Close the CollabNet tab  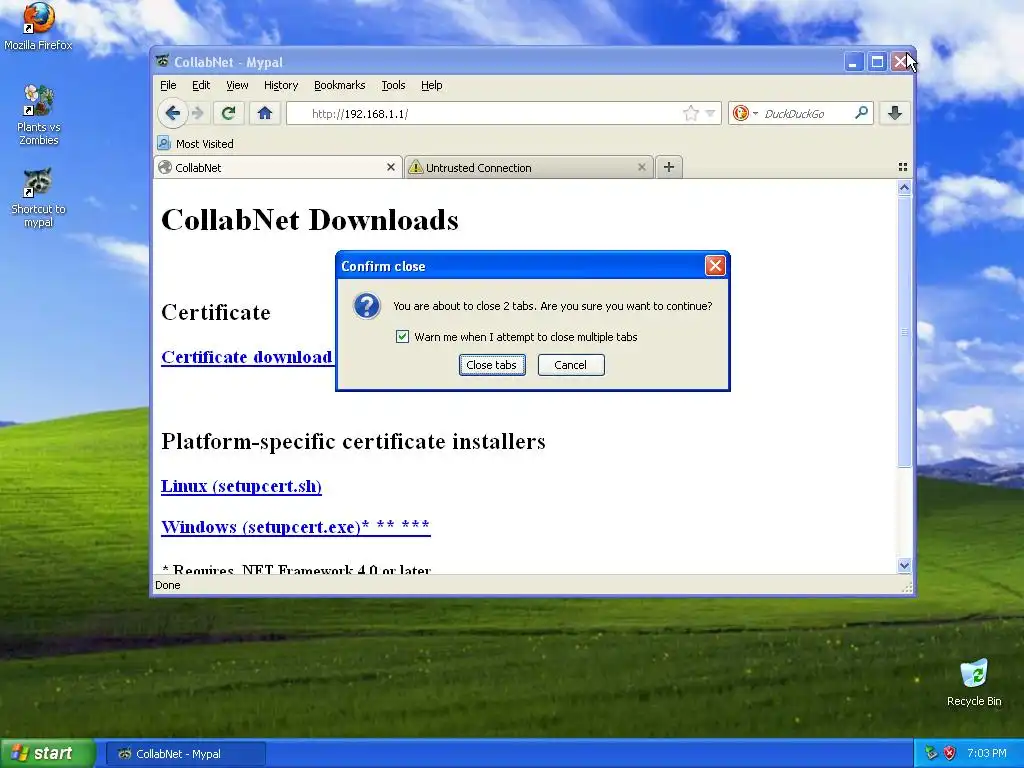point(391,167)
